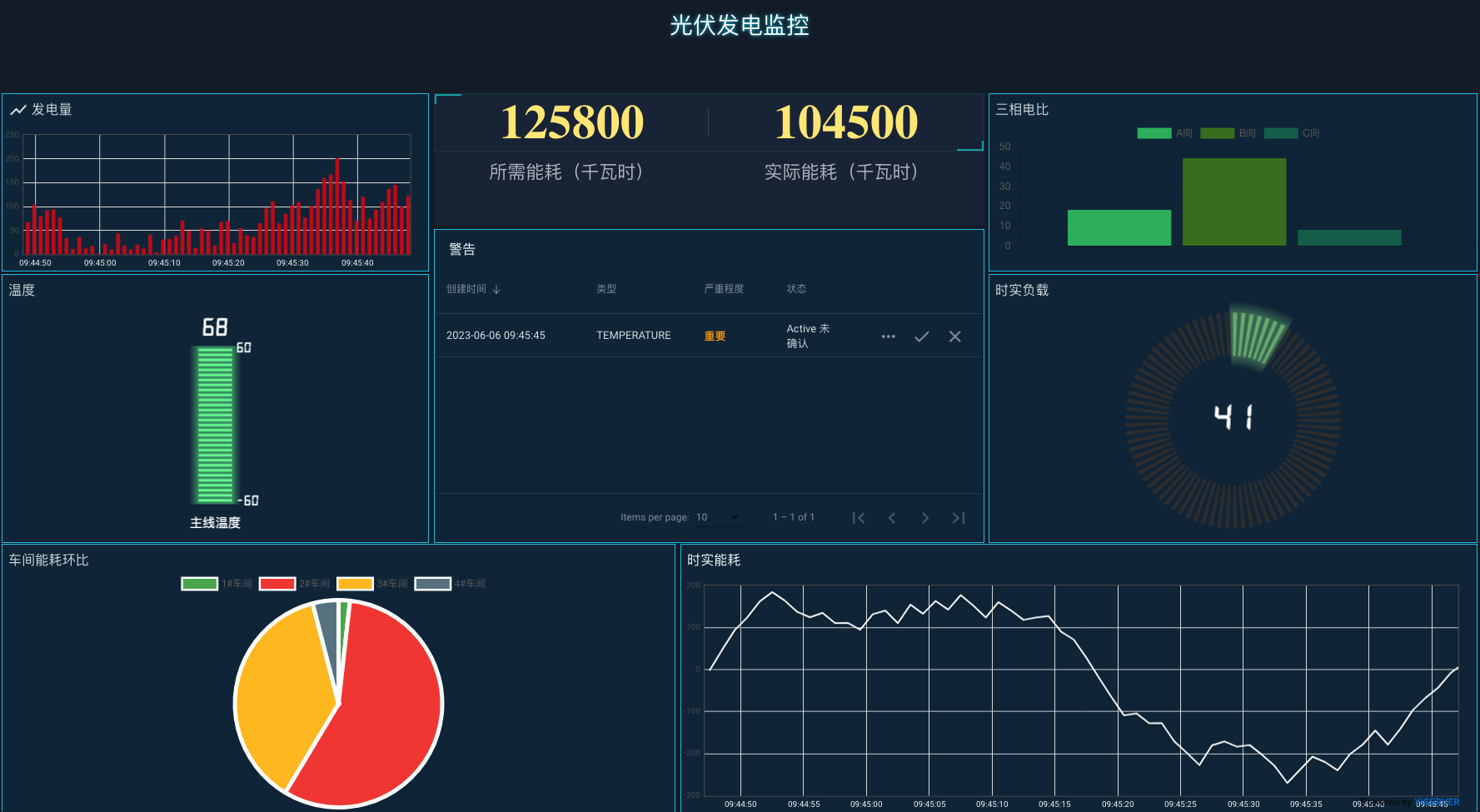This screenshot has width=1480, height=812.
Task: Click the short C向 dark green bar
Action: click(1349, 238)
